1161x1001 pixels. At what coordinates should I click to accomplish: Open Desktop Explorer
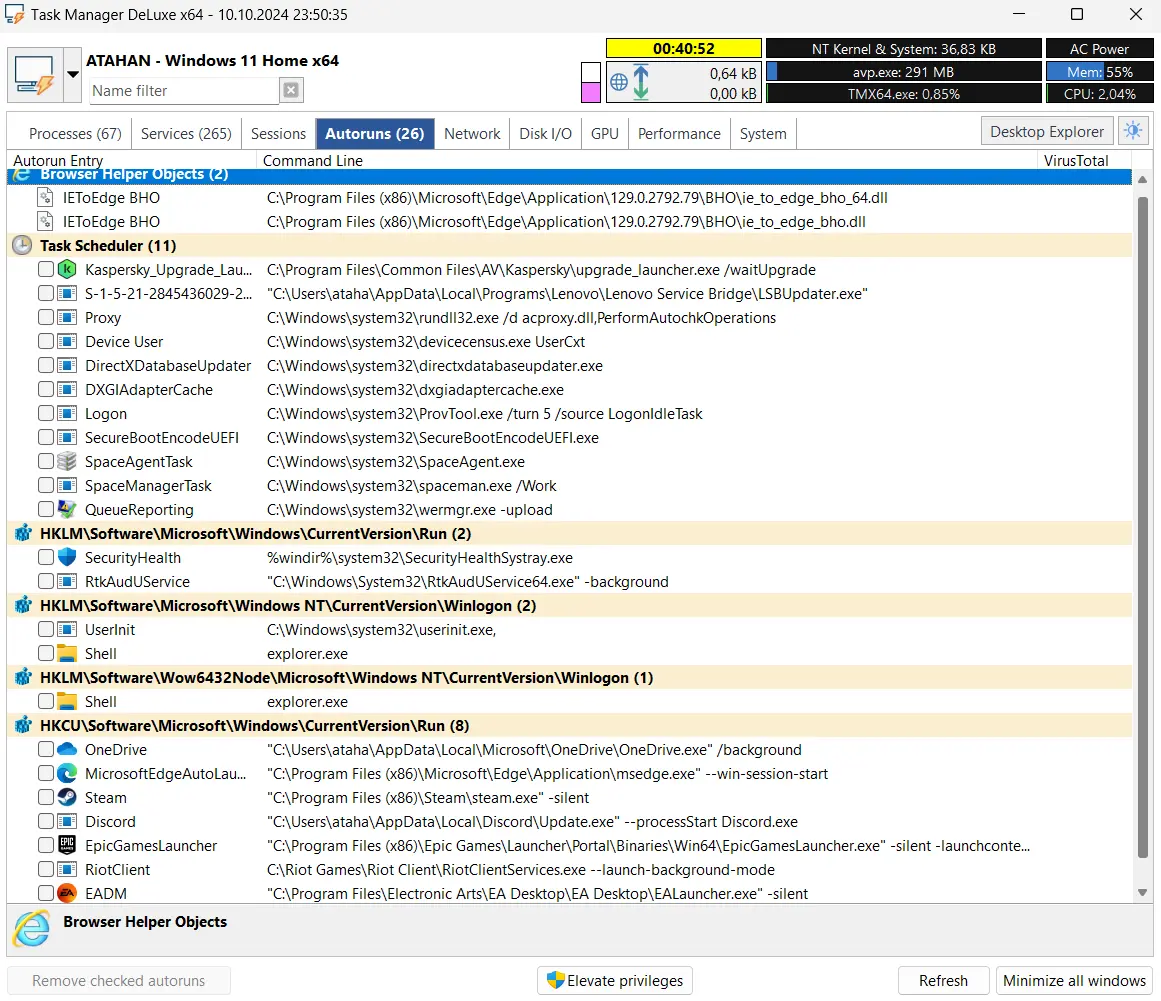(x=1047, y=131)
